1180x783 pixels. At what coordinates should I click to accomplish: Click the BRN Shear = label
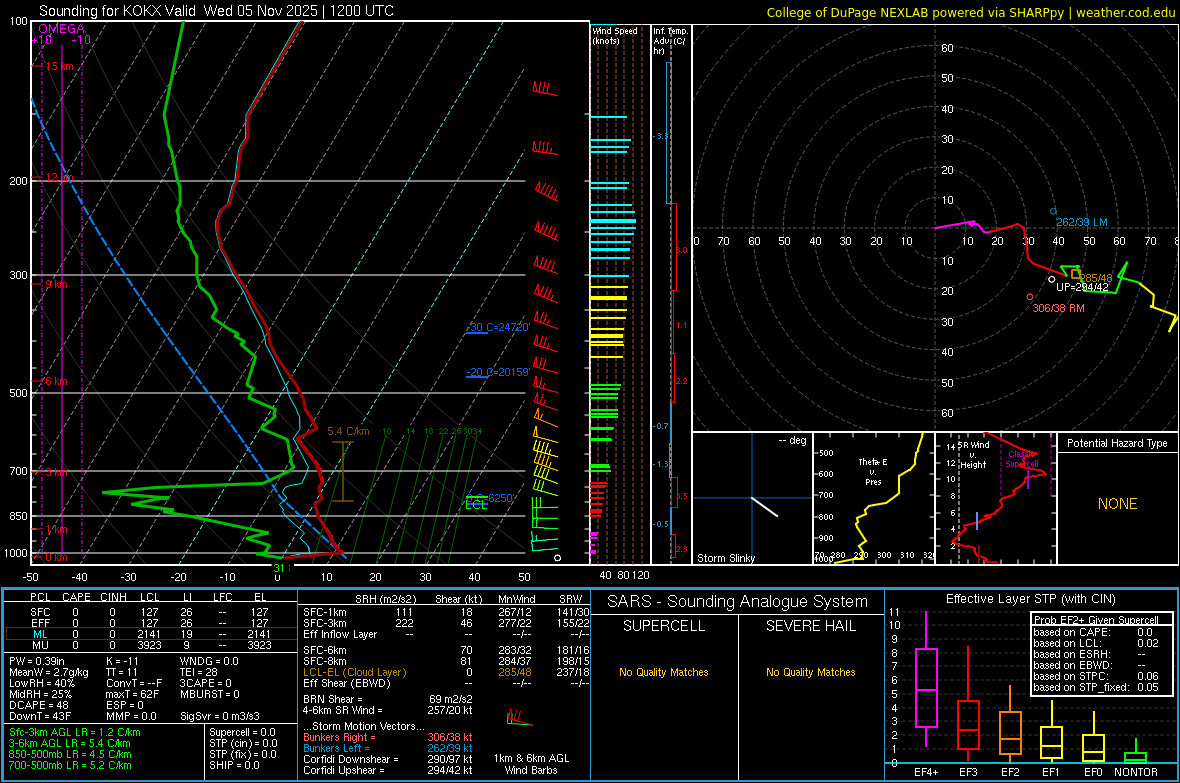click(x=332, y=699)
